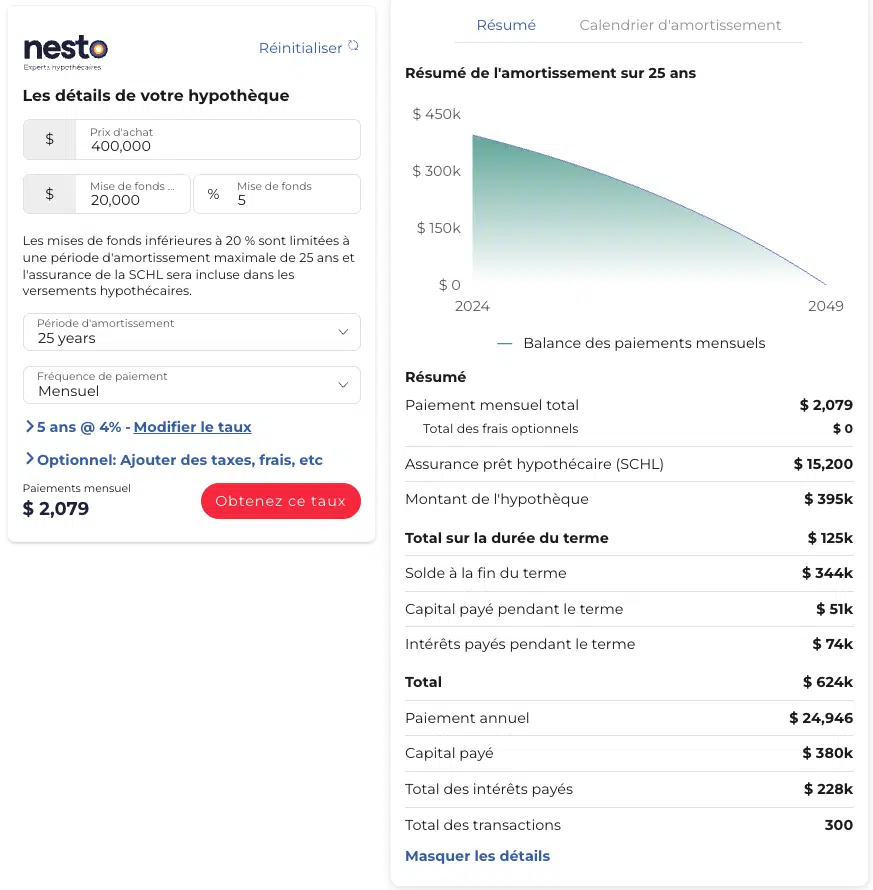873x890 pixels.
Task: Click the percent sign beside Mise de fonds
Action: [x=213, y=194]
